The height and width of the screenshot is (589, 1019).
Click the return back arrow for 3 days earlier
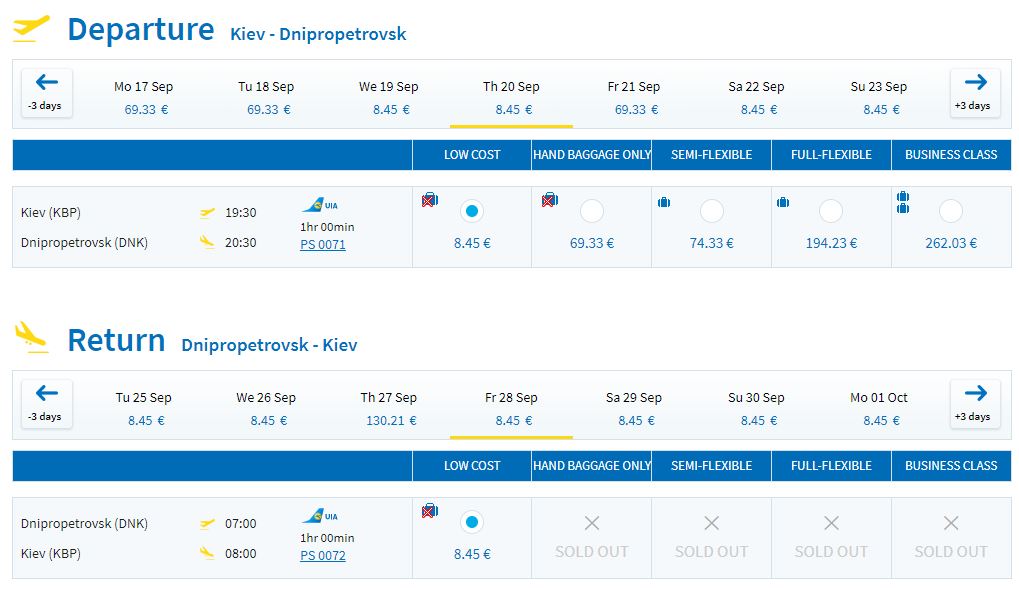(46, 404)
